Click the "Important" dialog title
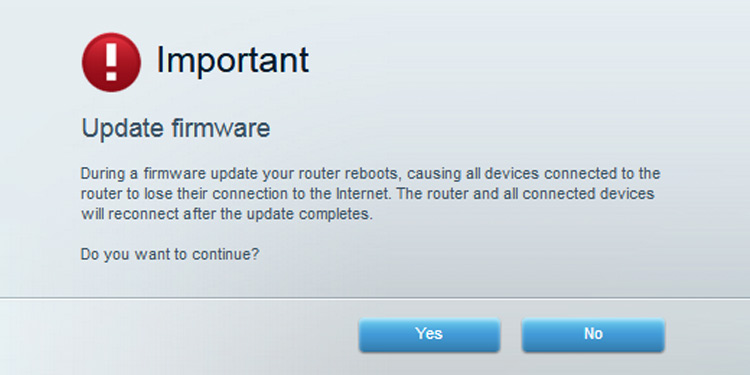 (x=232, y=60)
